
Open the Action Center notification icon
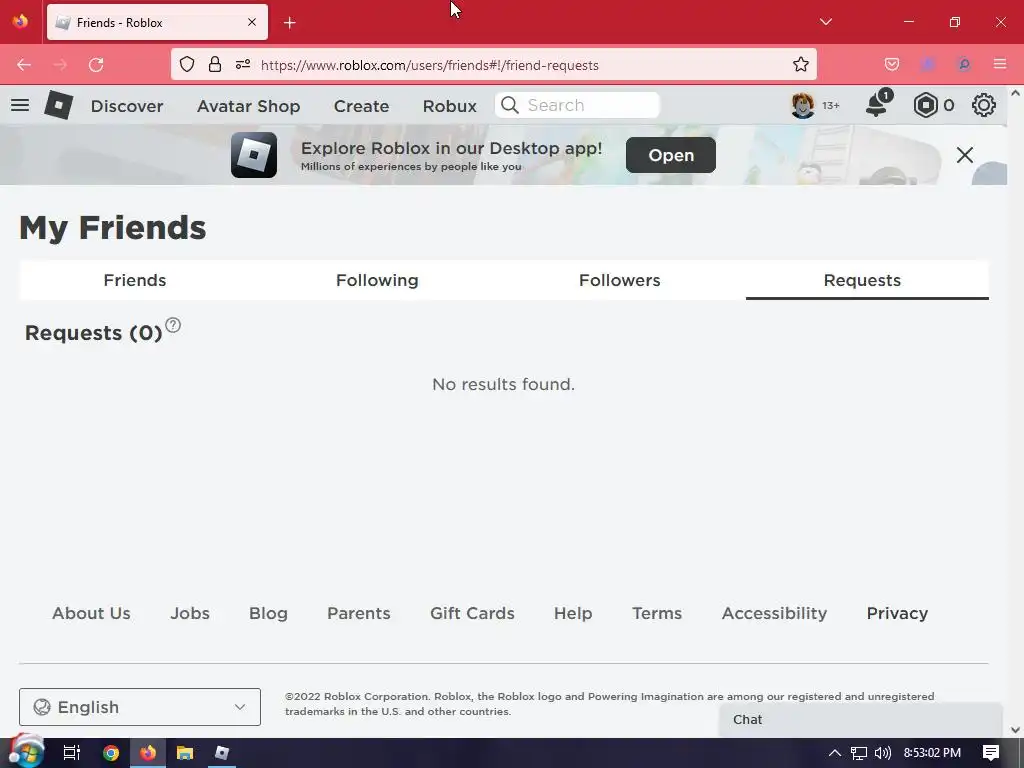click(991, 753)
